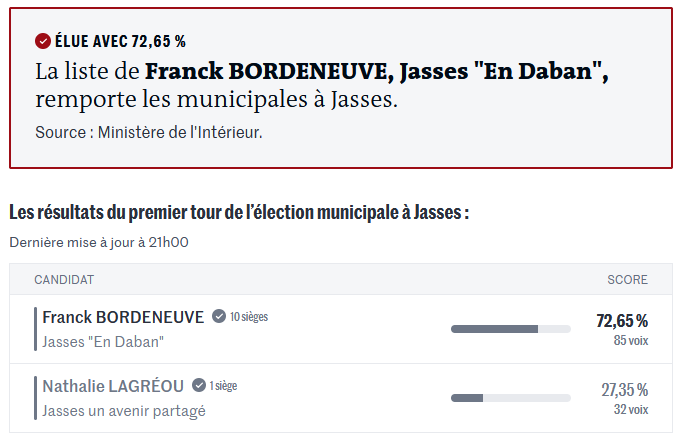Screen dimensions: 682x439
Task: Select candidate Franck BORDENEUVE in the table
Action: point(123,317)
